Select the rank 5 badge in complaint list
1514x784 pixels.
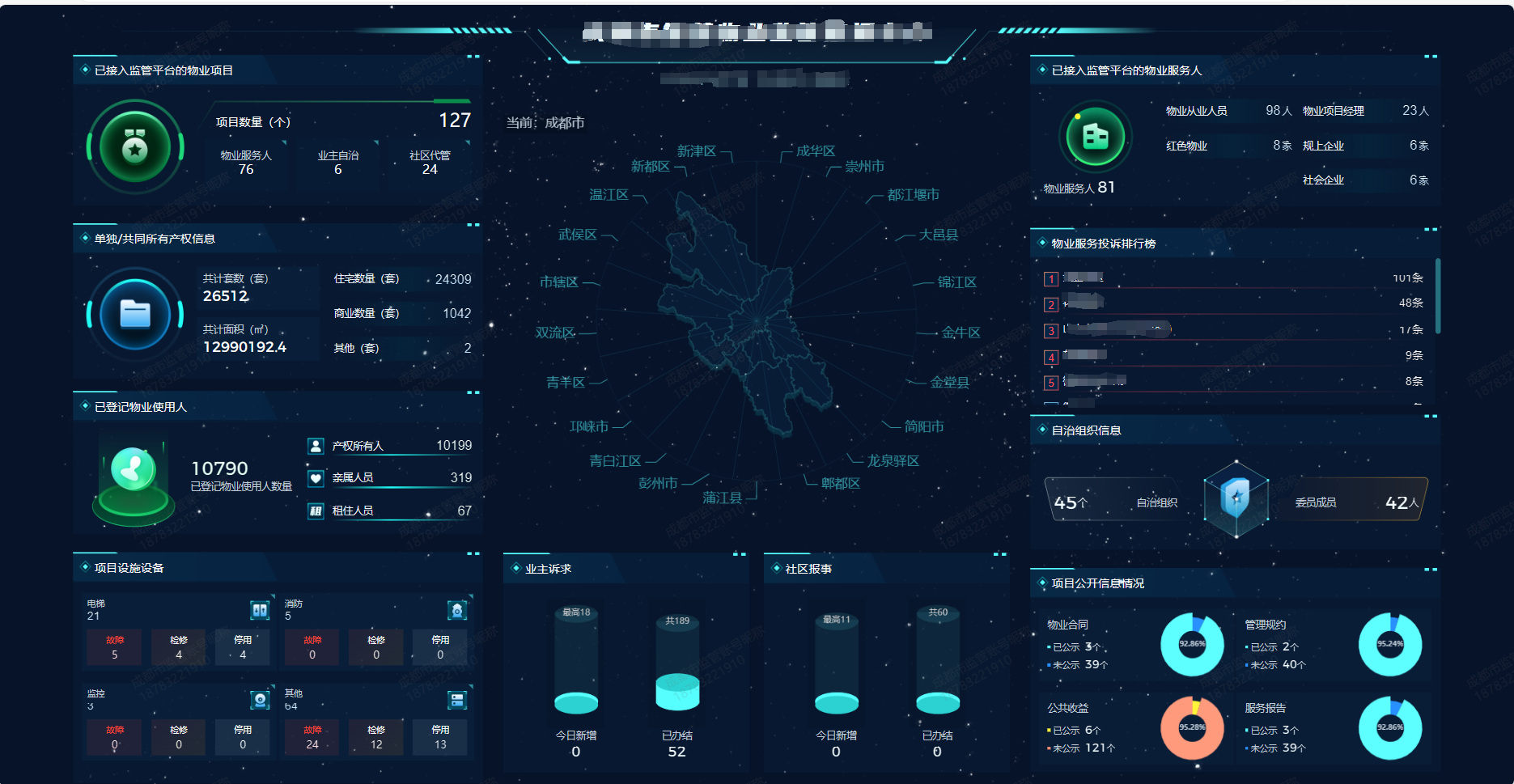pos(1051,383)
